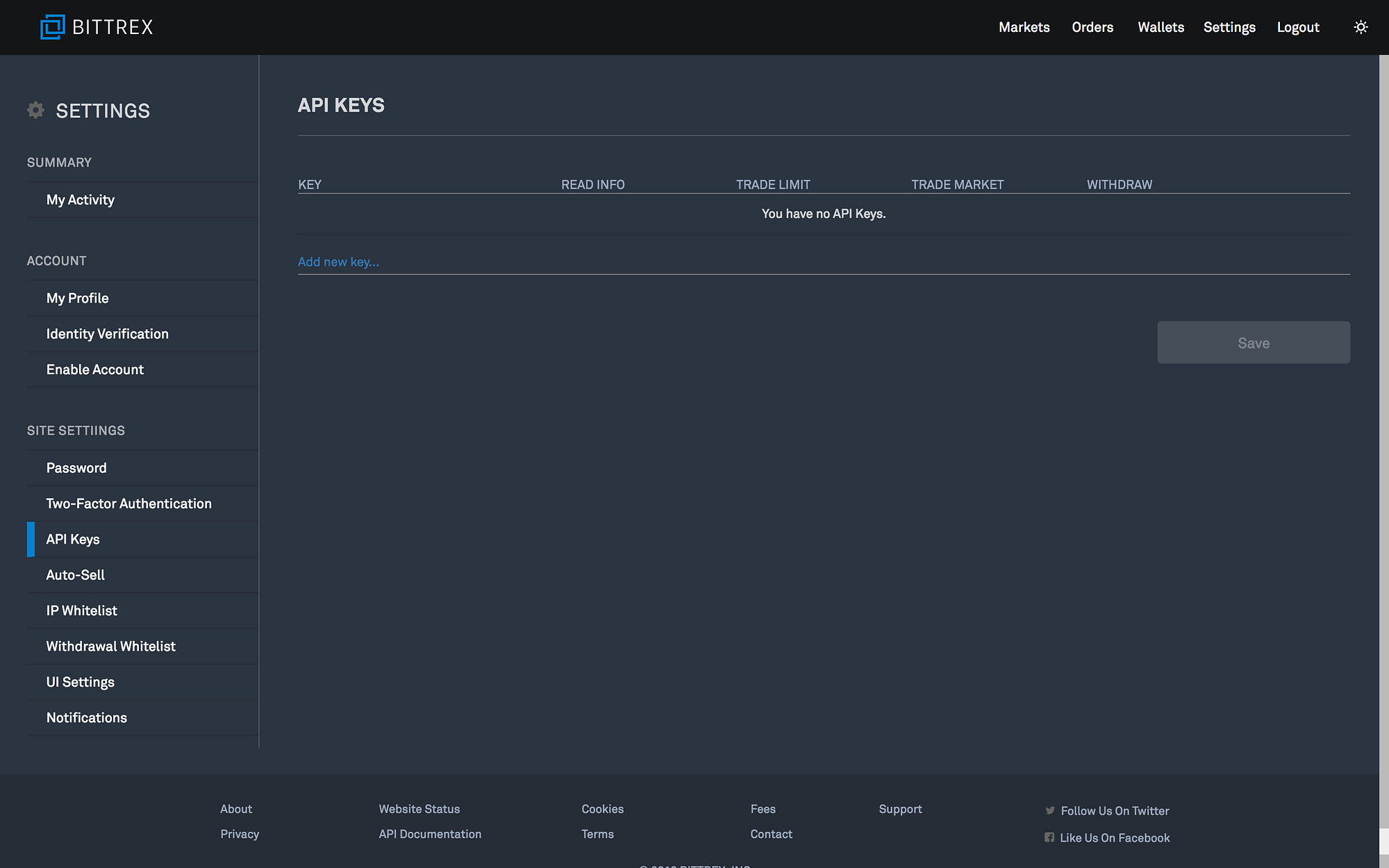Open Website Status link
Image resolution: width=1389 pixels, height=868 pixels.
pos(419,809)
